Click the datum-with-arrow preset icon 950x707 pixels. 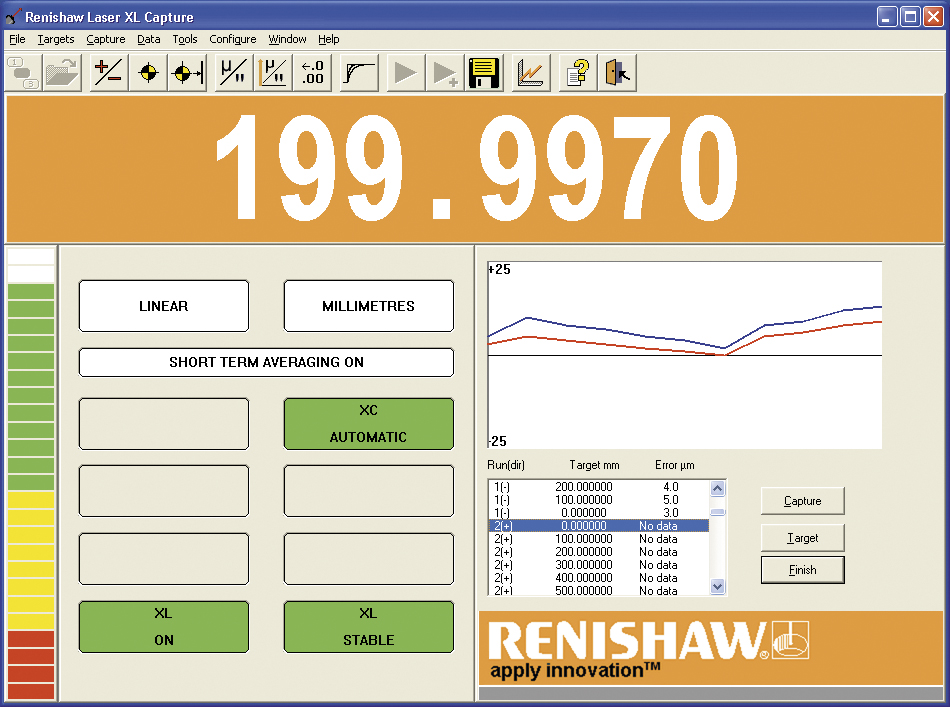[187, 73]
